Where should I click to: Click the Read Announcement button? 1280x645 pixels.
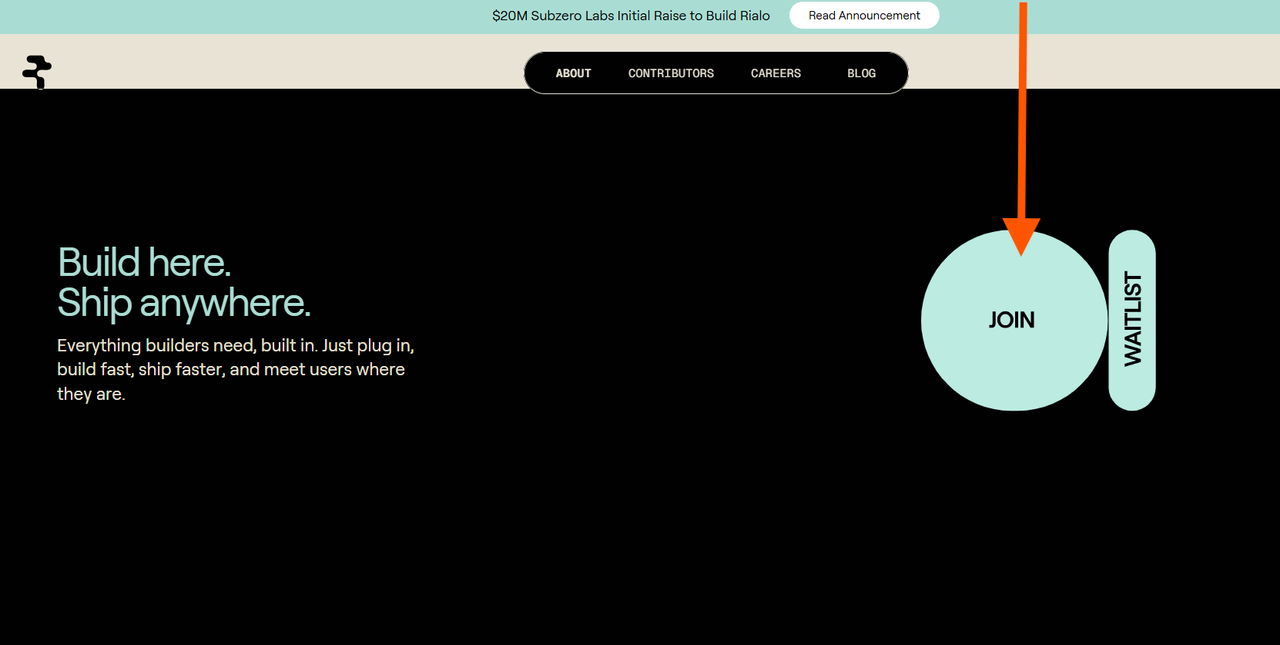pos(864,16)
